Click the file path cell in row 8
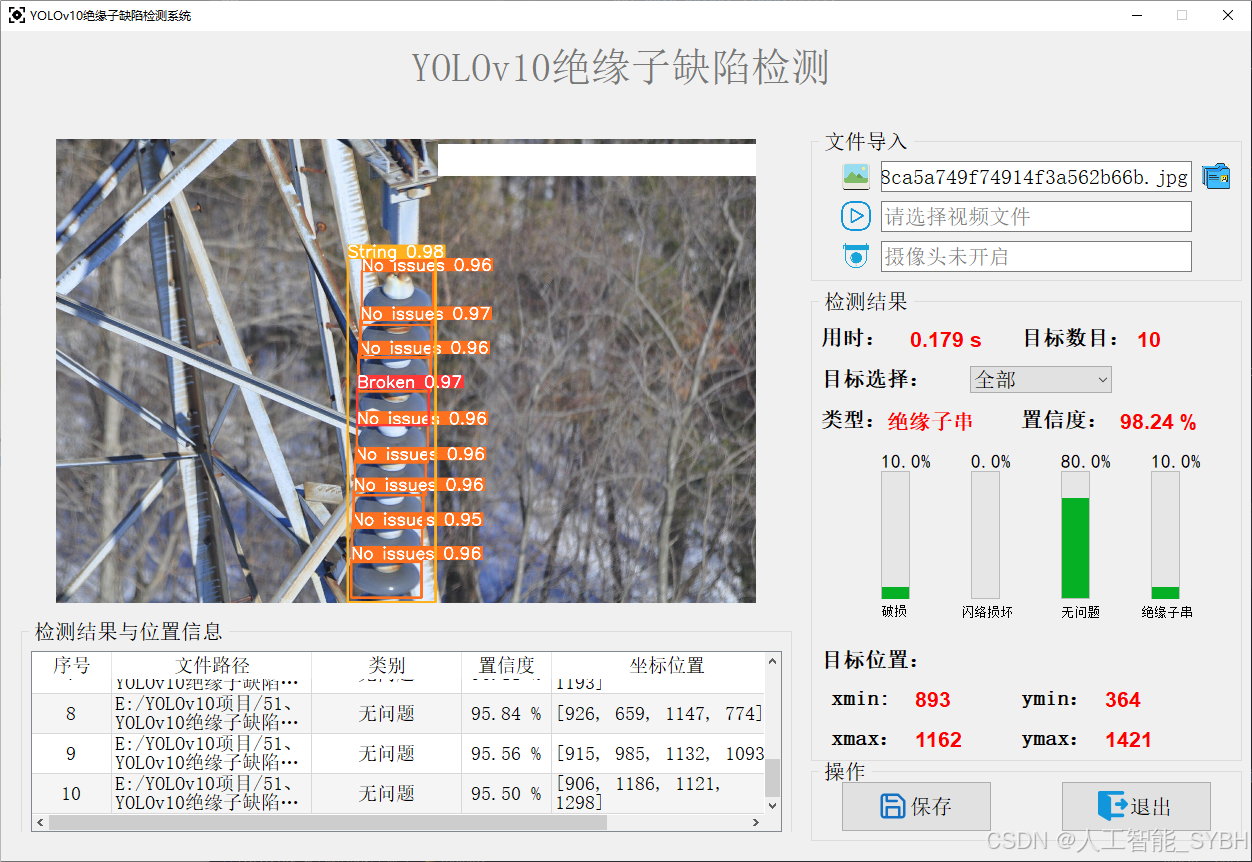Viewport: 1252px width, 862px height. tap(212, 714)
